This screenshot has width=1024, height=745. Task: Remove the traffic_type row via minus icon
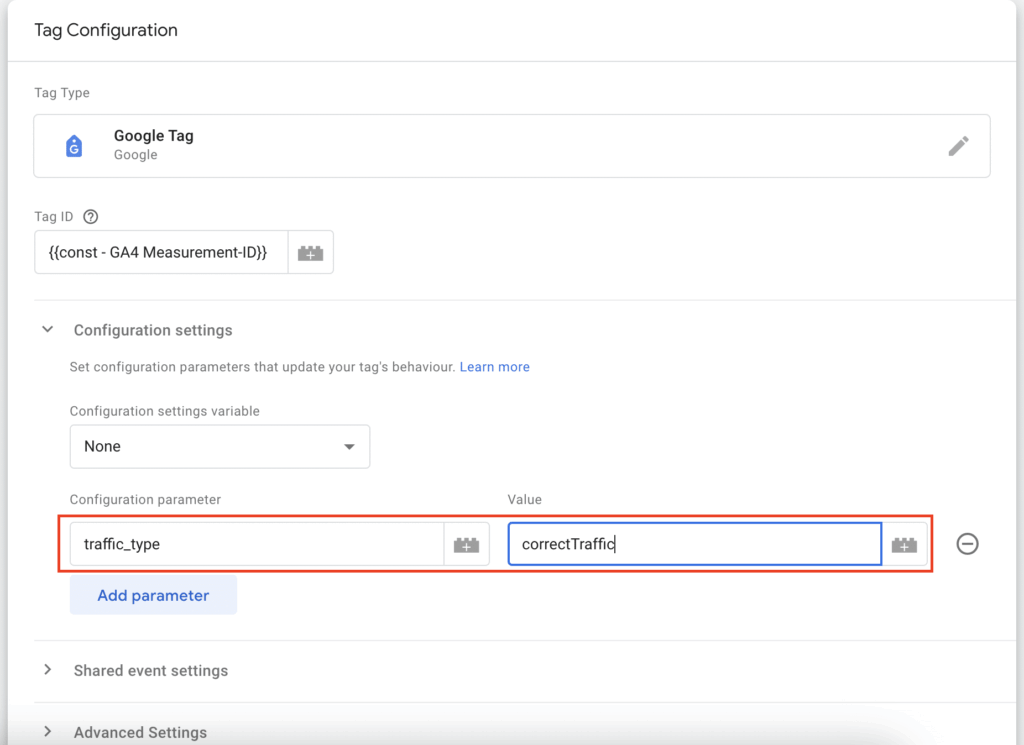pyautogui.click(x=966, y=543)
